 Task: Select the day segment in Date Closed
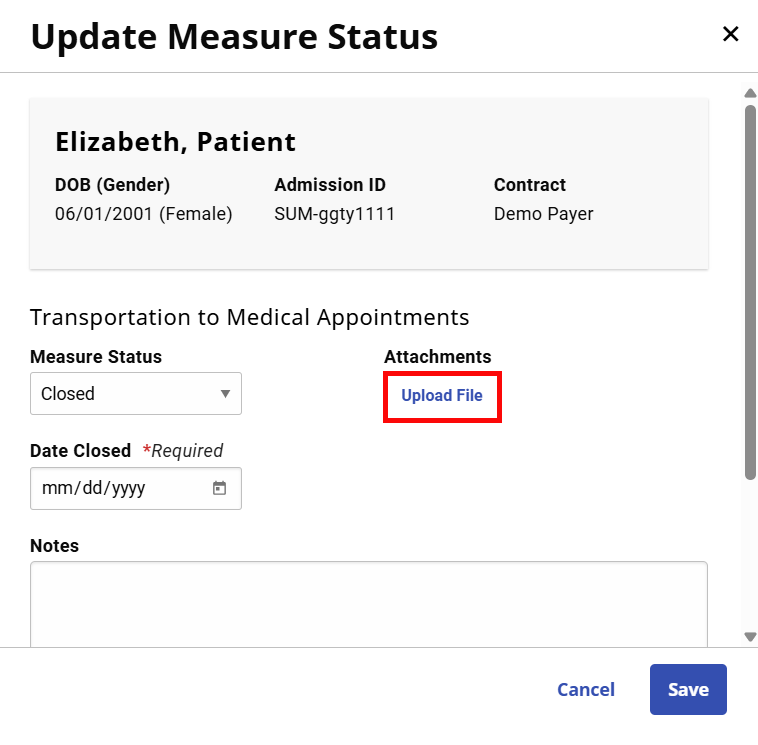point(88,489)
